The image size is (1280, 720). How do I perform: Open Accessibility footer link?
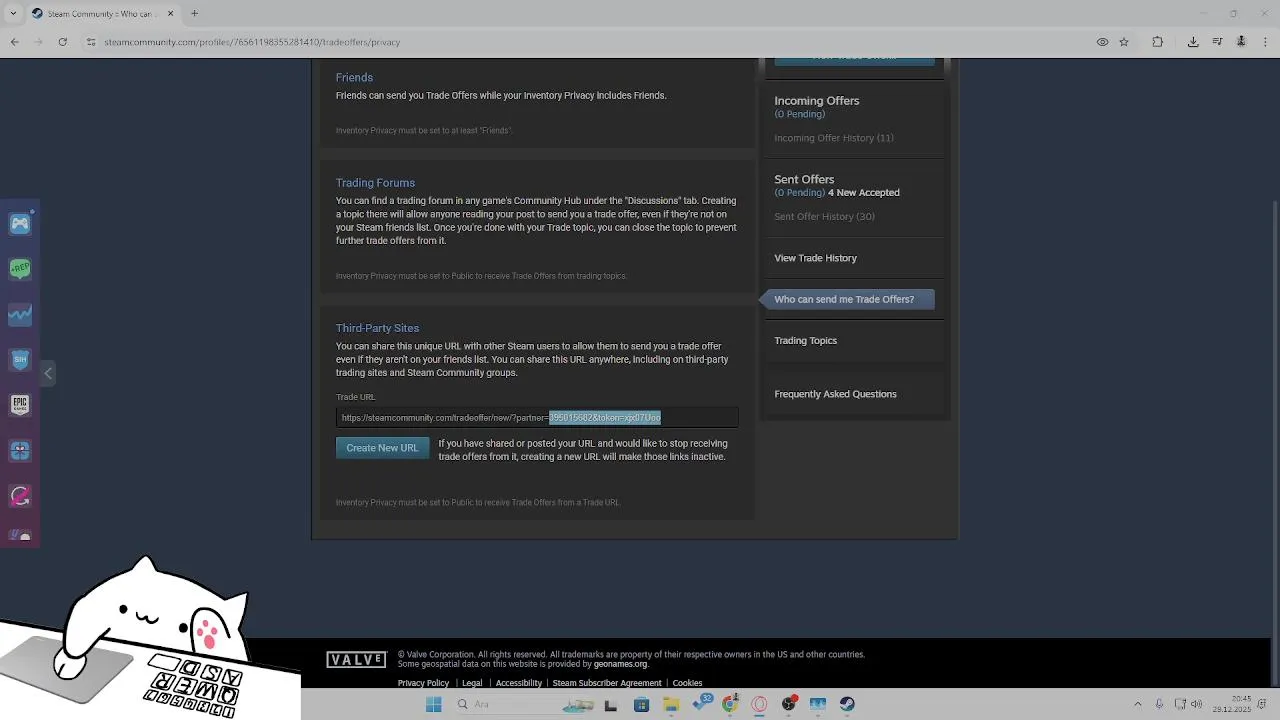519,683
